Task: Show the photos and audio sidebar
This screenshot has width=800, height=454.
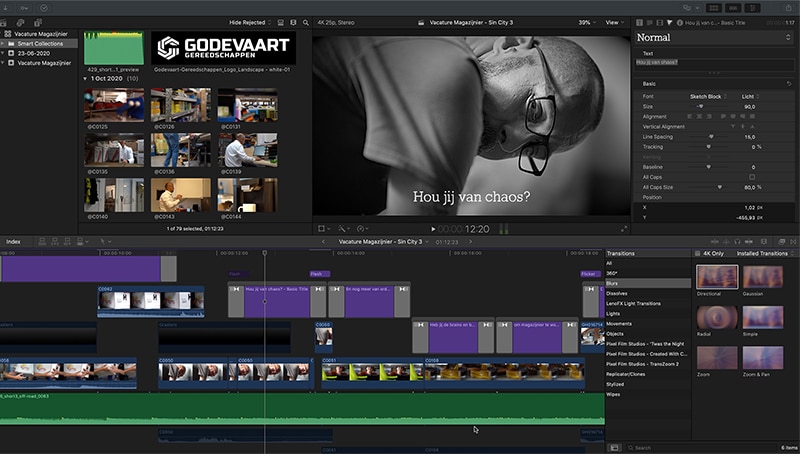Action: click(x=20, y=22)
